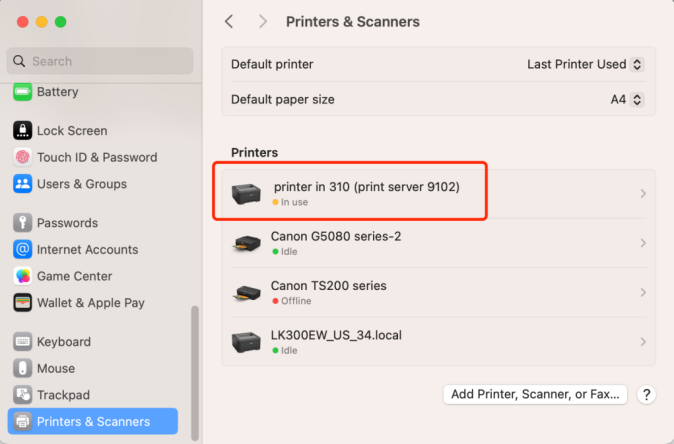Select Trackpad in the sidebar
This screenshot has height=444, width=674.
pos(62,395)
